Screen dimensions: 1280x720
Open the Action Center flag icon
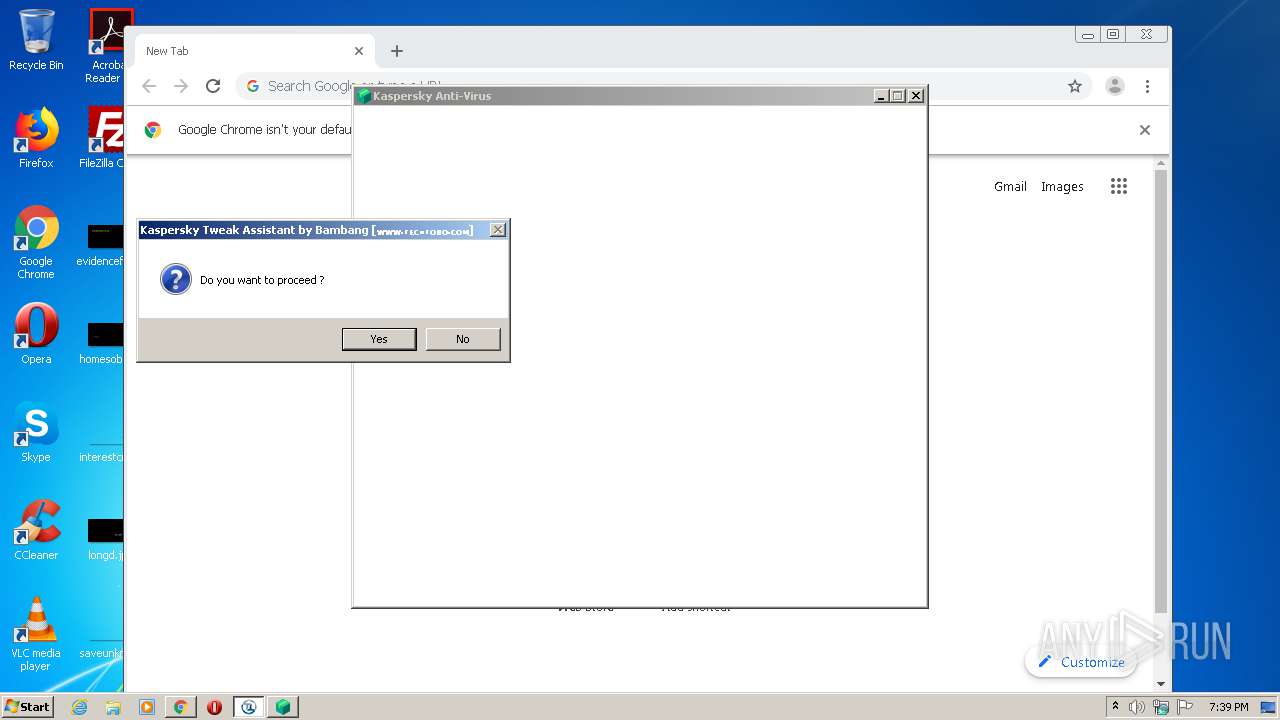click(1184, 707)
